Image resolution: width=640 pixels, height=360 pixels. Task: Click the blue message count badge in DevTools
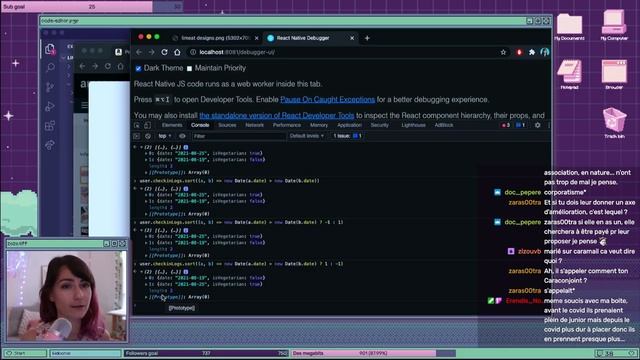[x=520, y=125]
